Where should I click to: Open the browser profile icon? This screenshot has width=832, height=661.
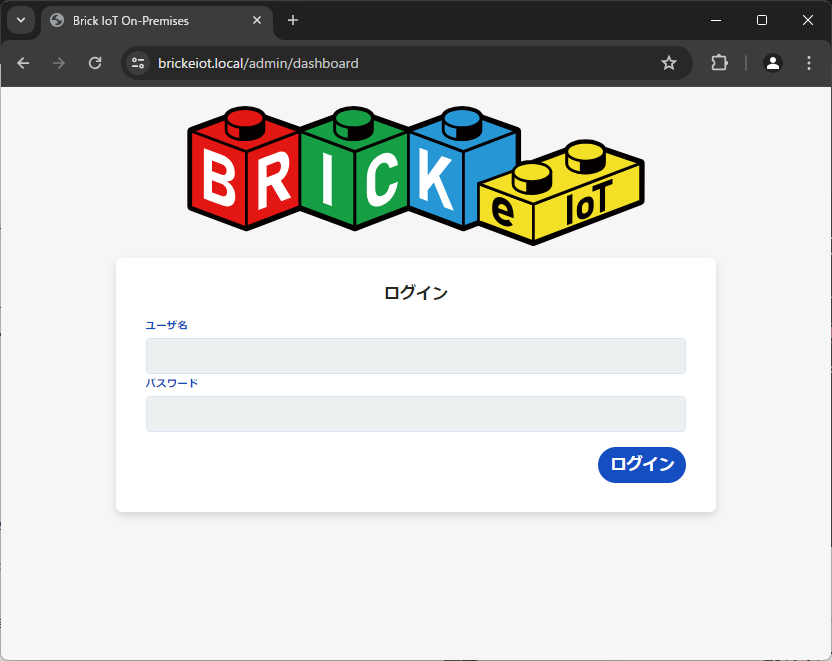772,63
